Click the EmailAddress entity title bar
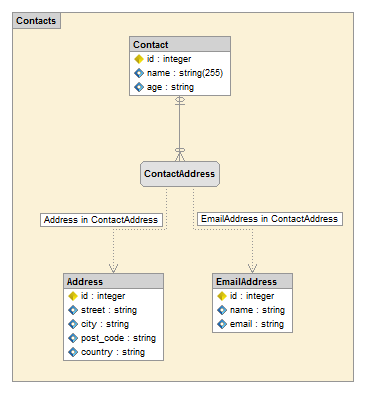Image resolution: width=374 pixels, height=395 pixels. (252, 281)
